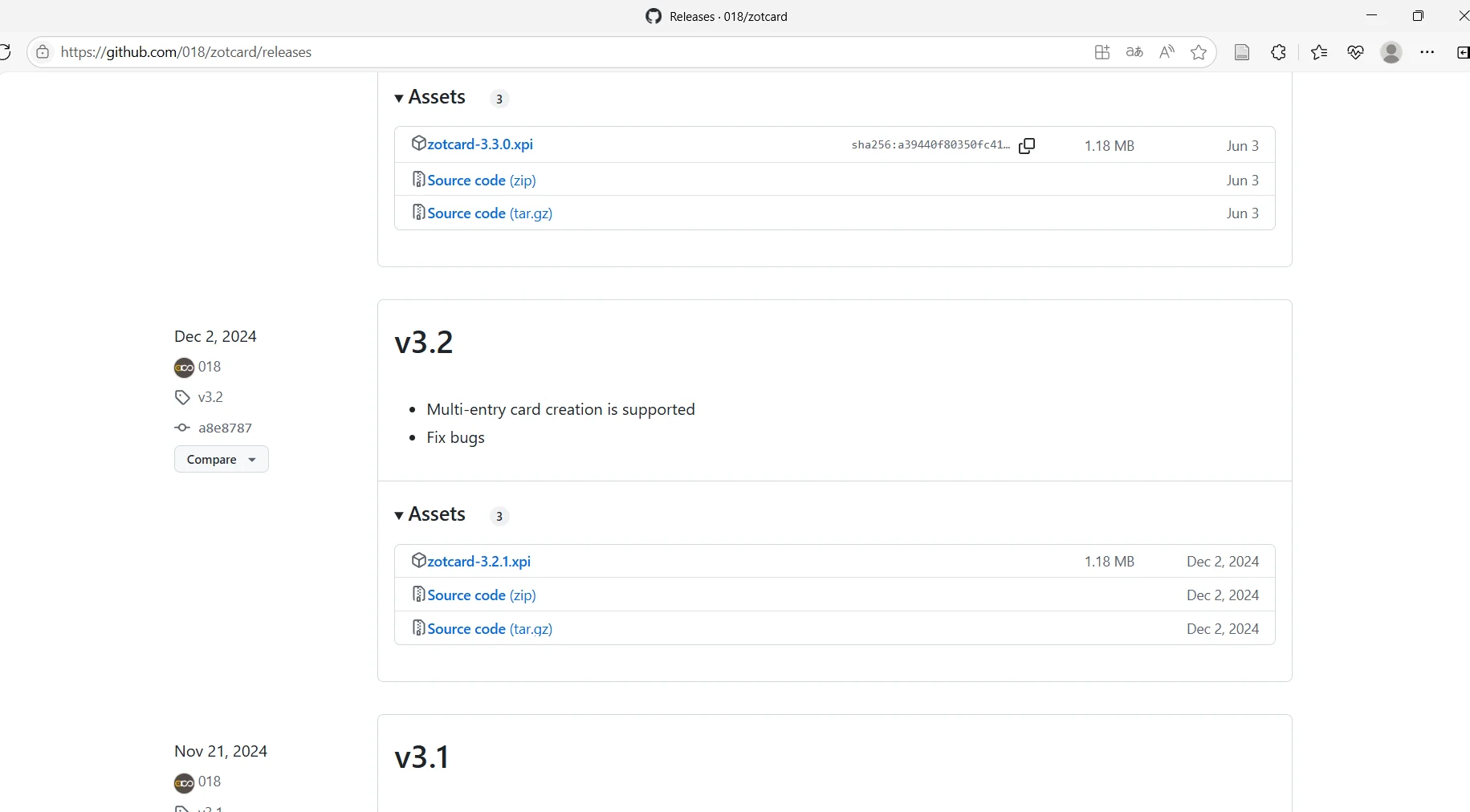Open author 018 link under Nov 21, 2024

pos(210,782)
